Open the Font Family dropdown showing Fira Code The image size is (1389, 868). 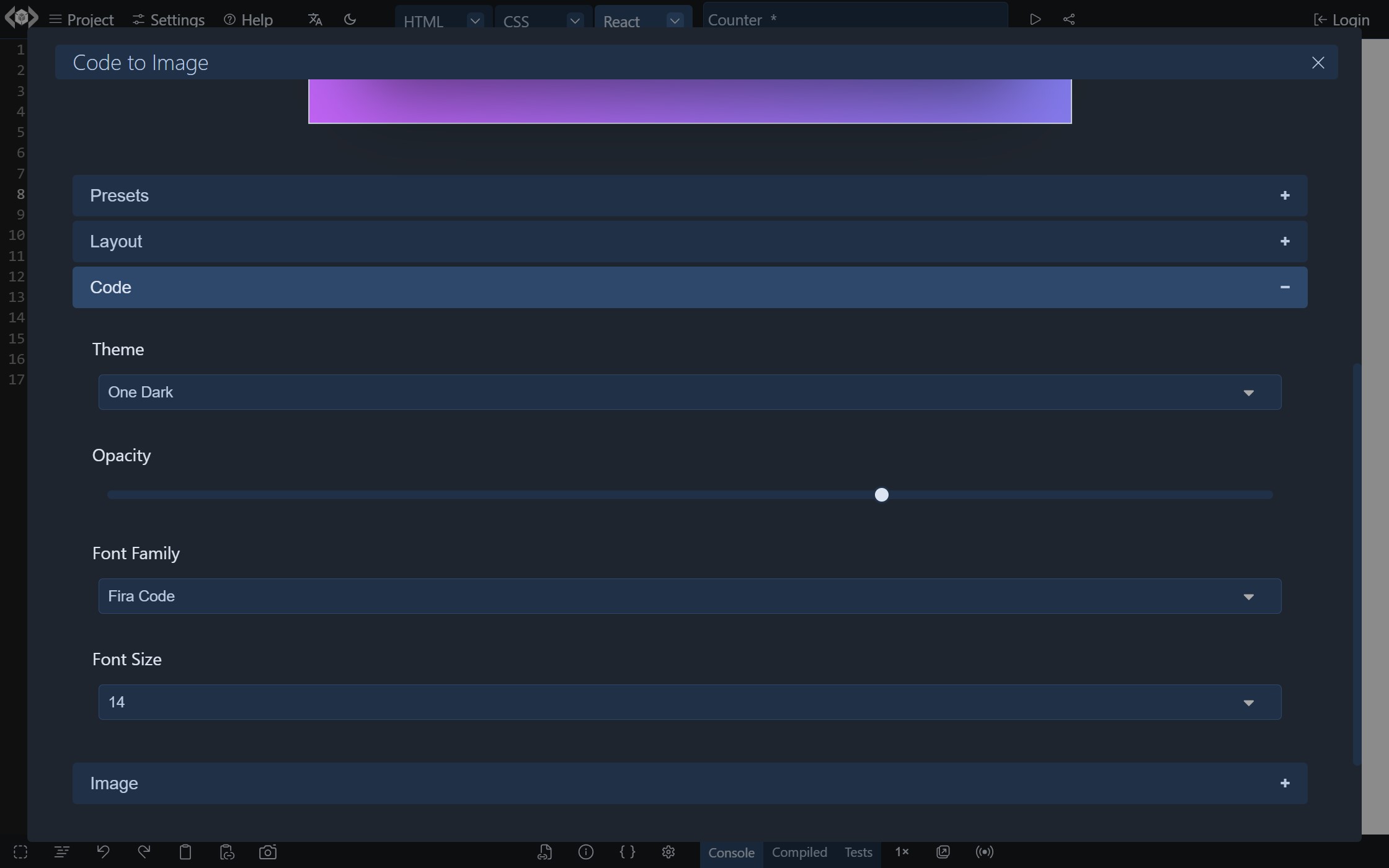pos(690,596)
